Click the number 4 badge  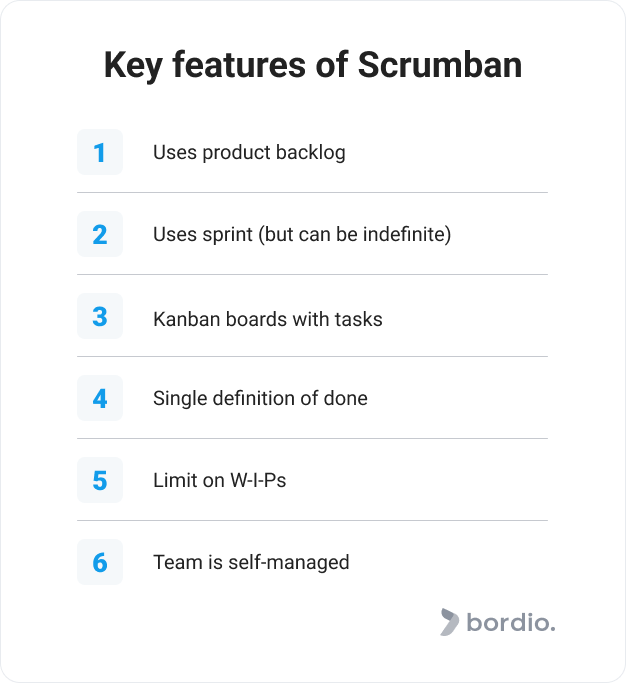[x=100, y=398]
